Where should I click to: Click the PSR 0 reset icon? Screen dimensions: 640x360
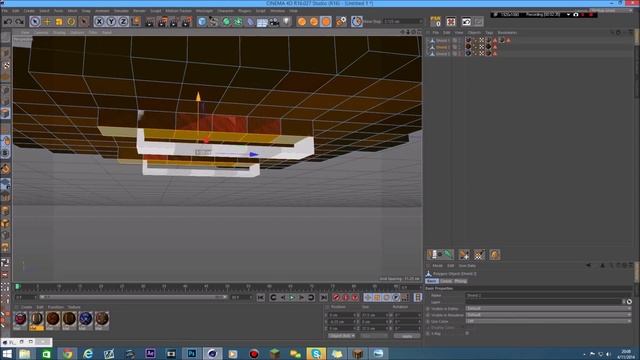coord(436,22)
